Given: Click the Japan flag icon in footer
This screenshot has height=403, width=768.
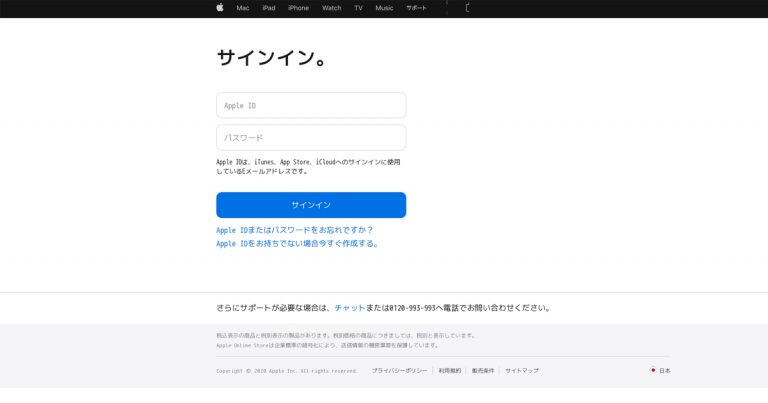Looking at the screenshot, I should 653,370.
